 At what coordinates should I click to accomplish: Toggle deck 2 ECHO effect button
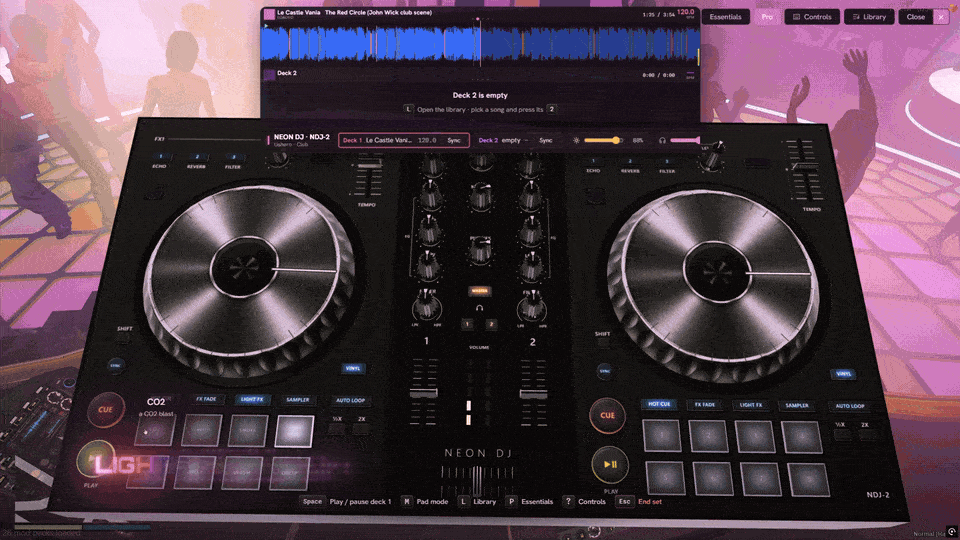click(x=593, y=162)
